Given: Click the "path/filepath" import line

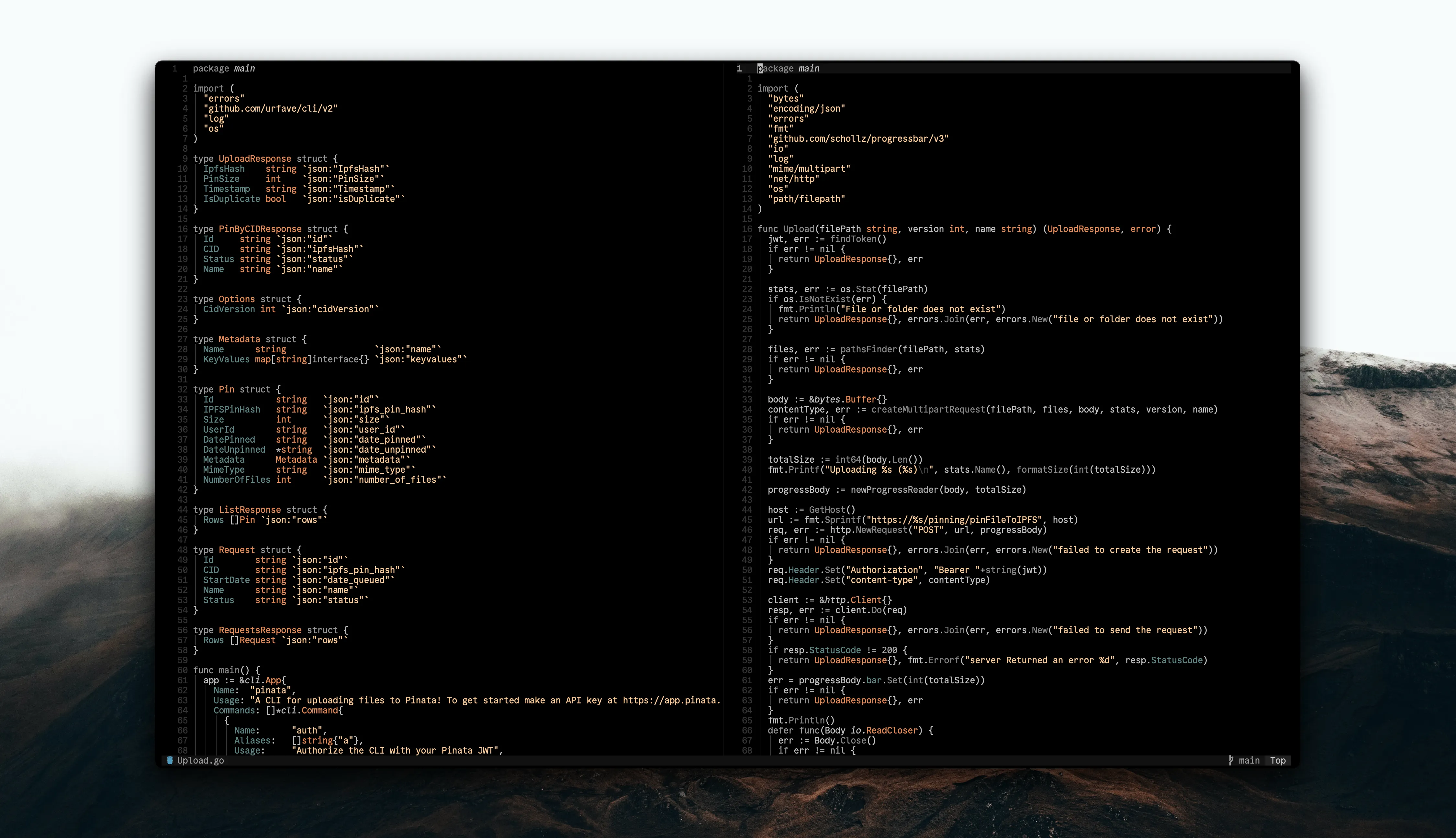Looking at the screenshot, I should pos(806,199).
